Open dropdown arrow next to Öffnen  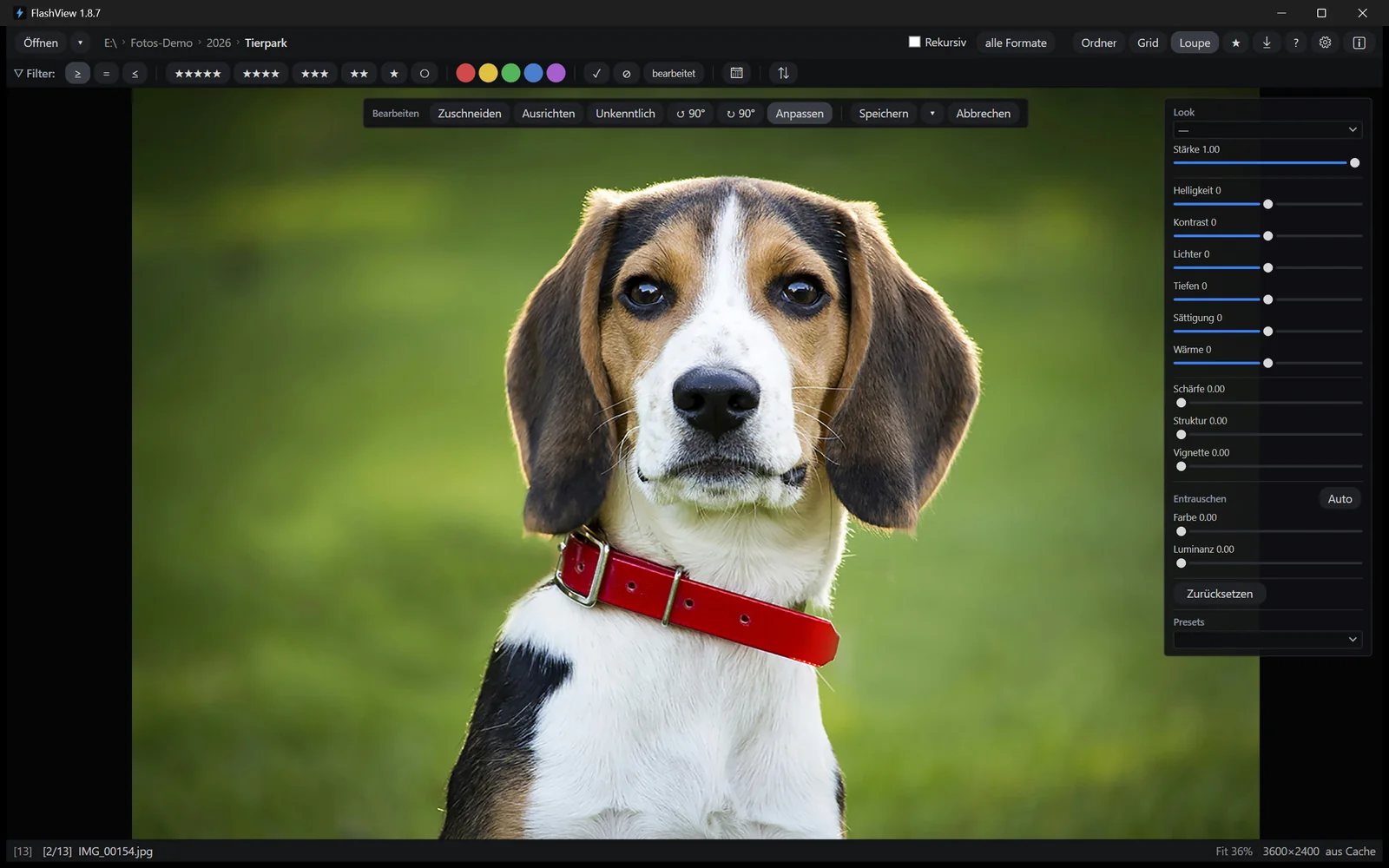coord(80,43)
